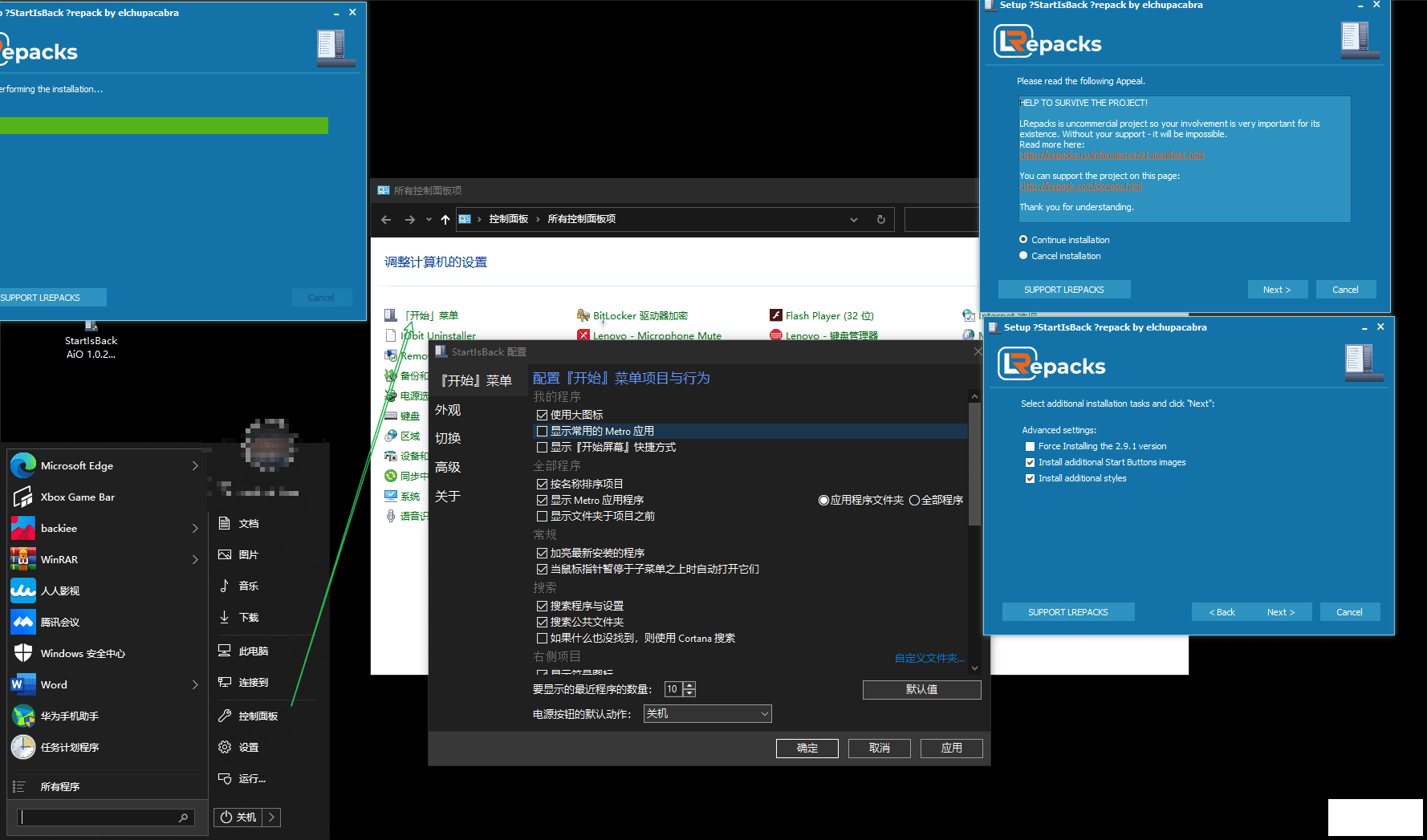Screen dimensions: 1427x840
Task: Switch to 高级 tab in StartIsBack
Action: (448, 467)
